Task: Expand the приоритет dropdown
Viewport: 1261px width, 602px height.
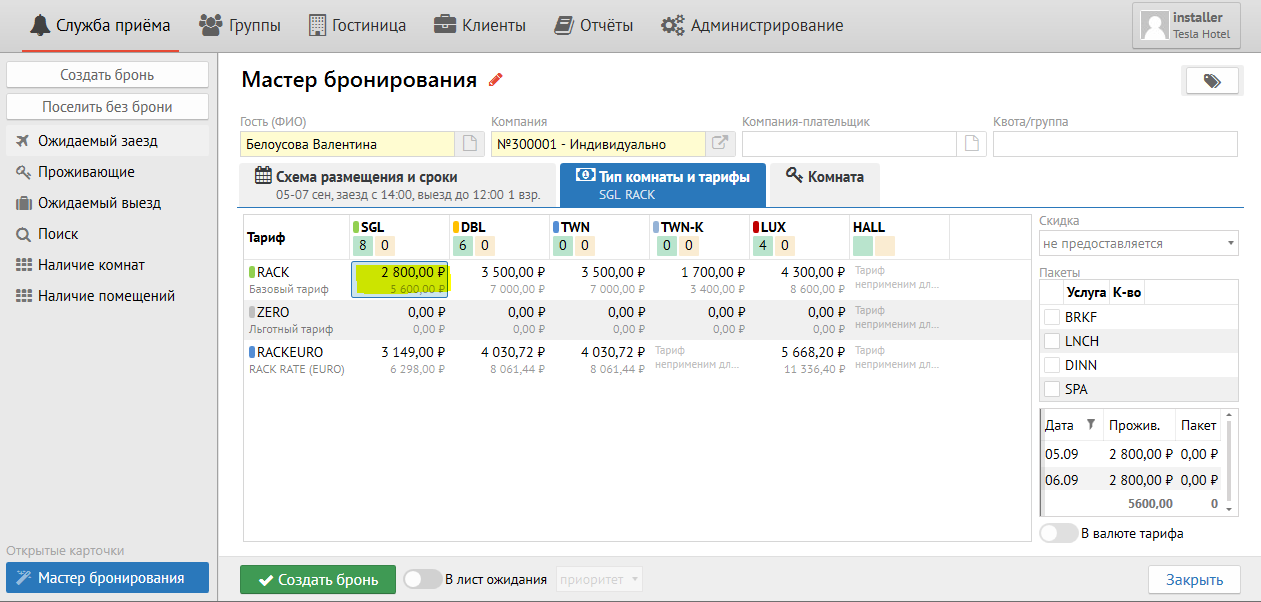Action: 600,579
